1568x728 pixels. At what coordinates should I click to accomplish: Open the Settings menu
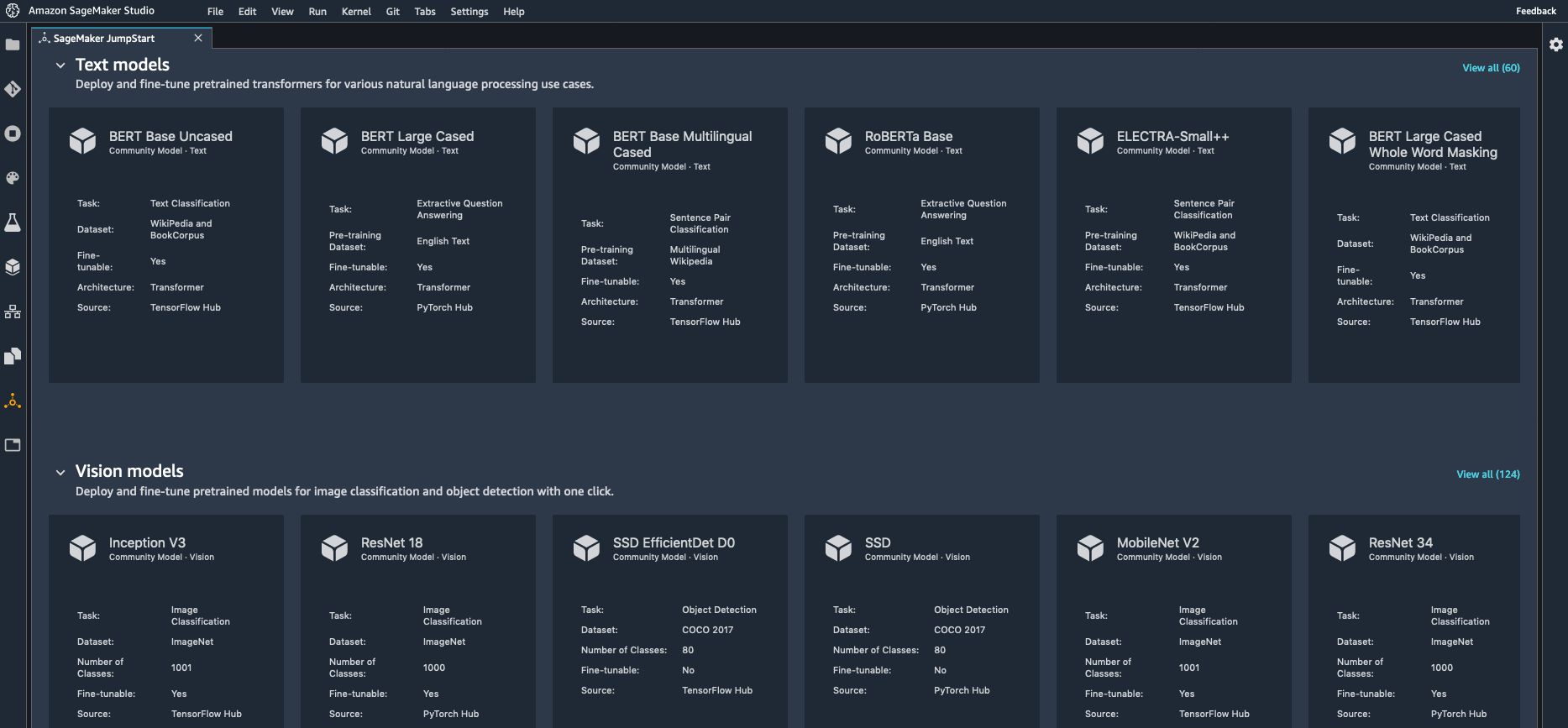point(469,12)
